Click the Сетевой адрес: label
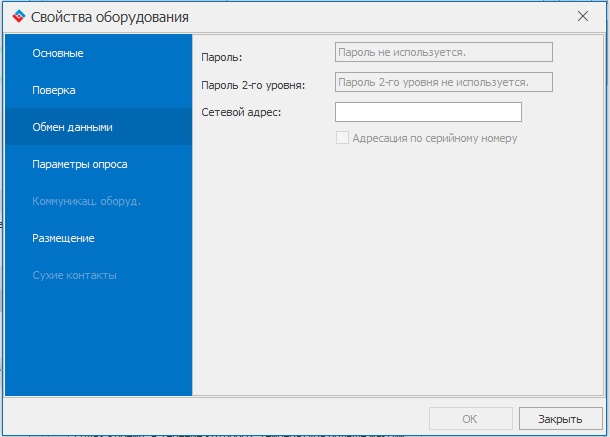The image size is (610, 437). click(241, 112)
